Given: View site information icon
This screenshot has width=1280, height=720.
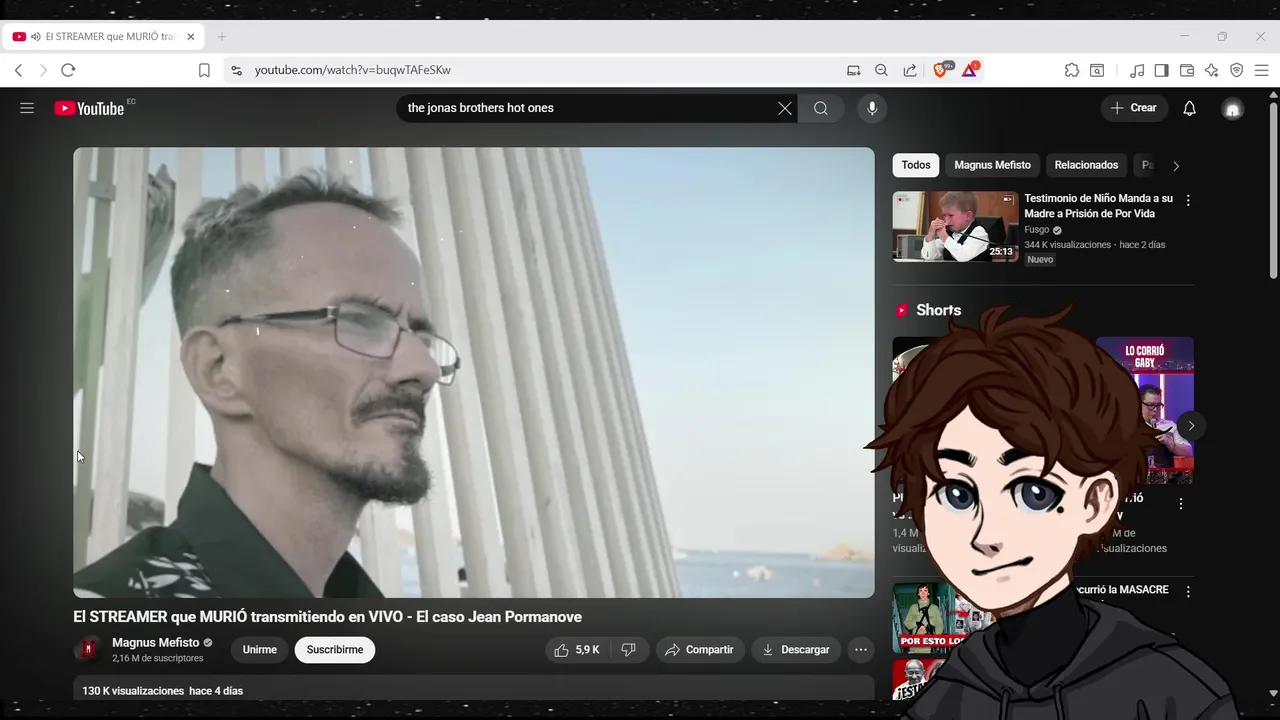Looking at the screenshot, I should click(x=236, y=70).
